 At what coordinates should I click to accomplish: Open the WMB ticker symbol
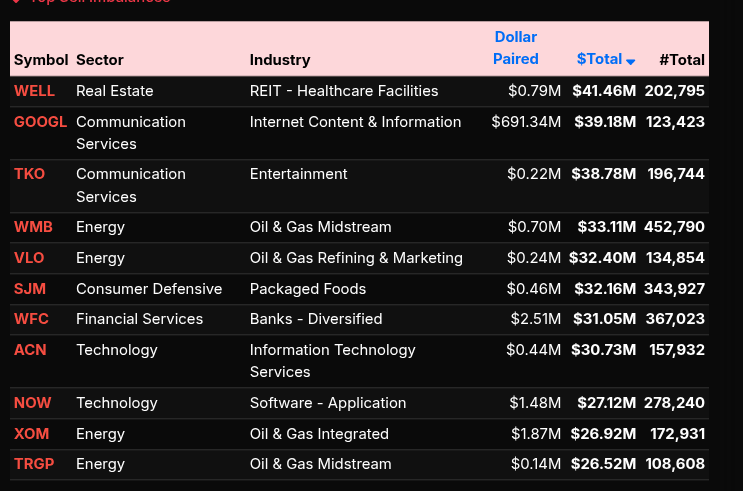(33, 227)
